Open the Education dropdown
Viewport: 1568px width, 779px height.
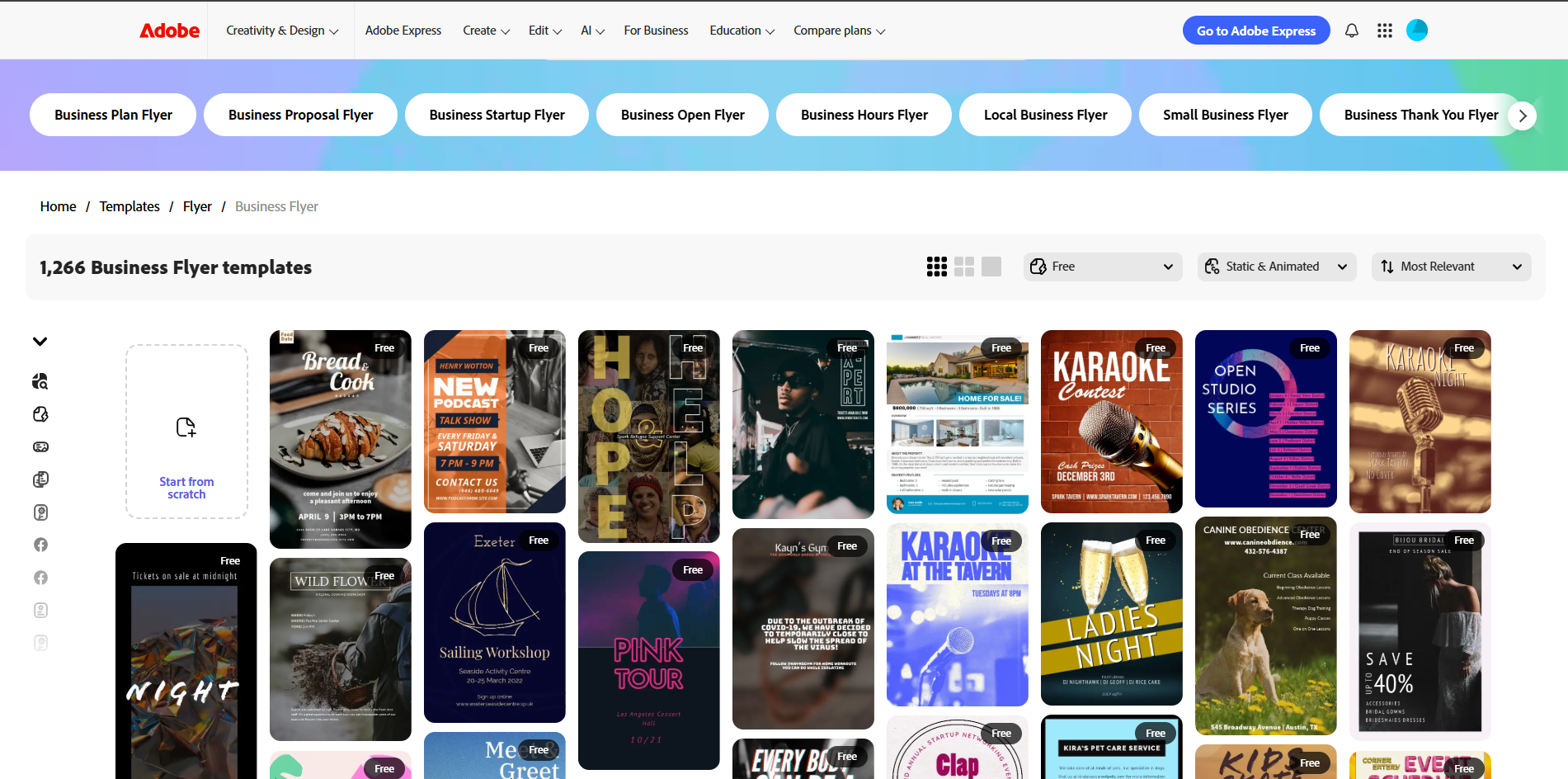[742, 31]
